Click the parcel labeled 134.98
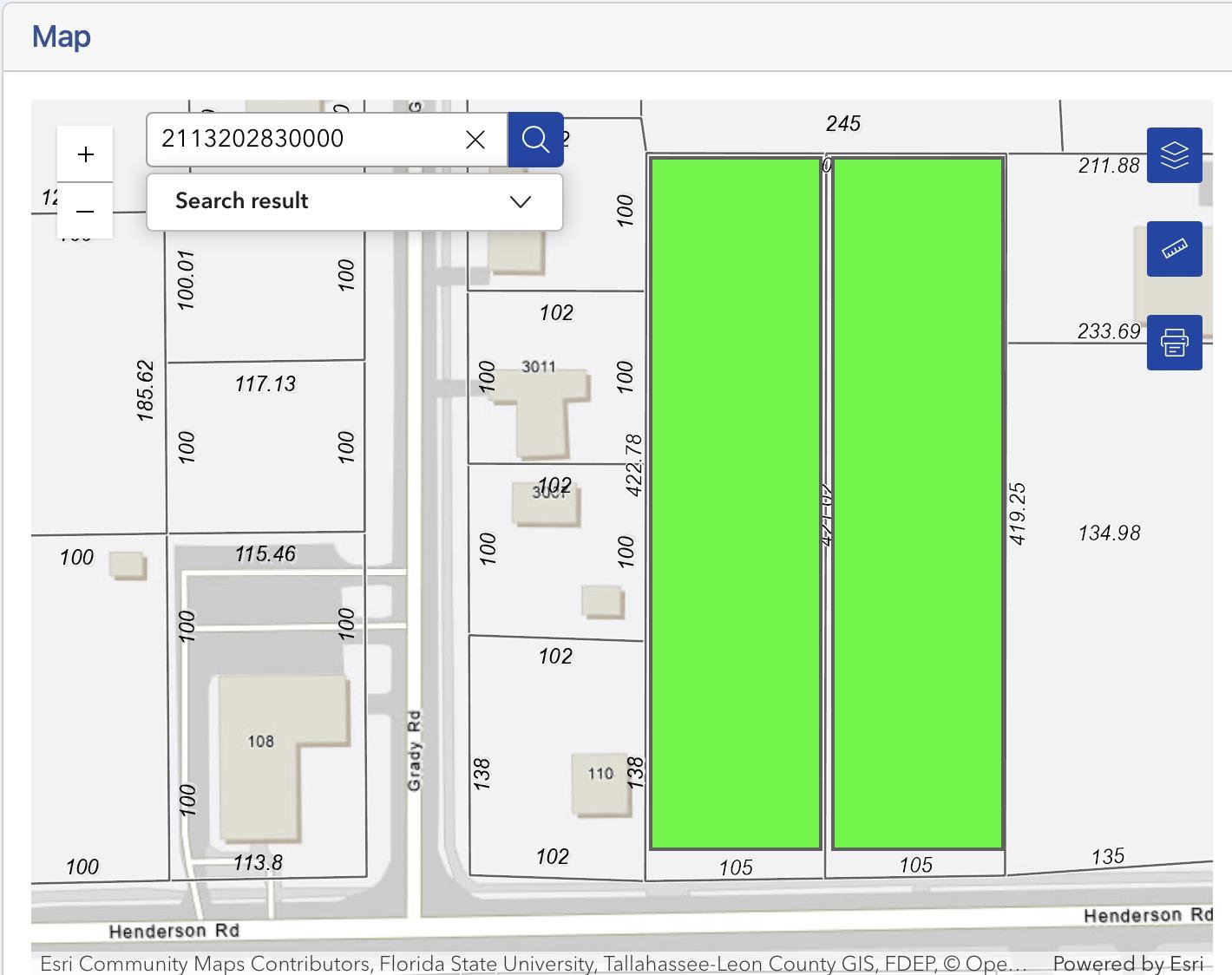This screenshot has width=1232, height=975. (x=1109, y=533)
